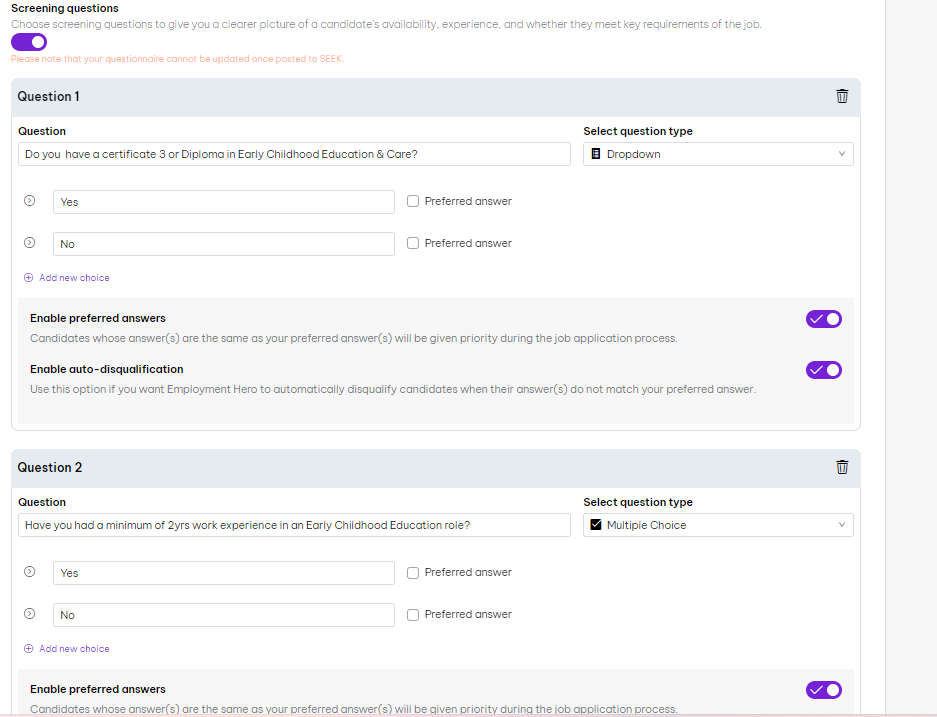Check preferred answer for 'No' in Question 1

[413, 243]
